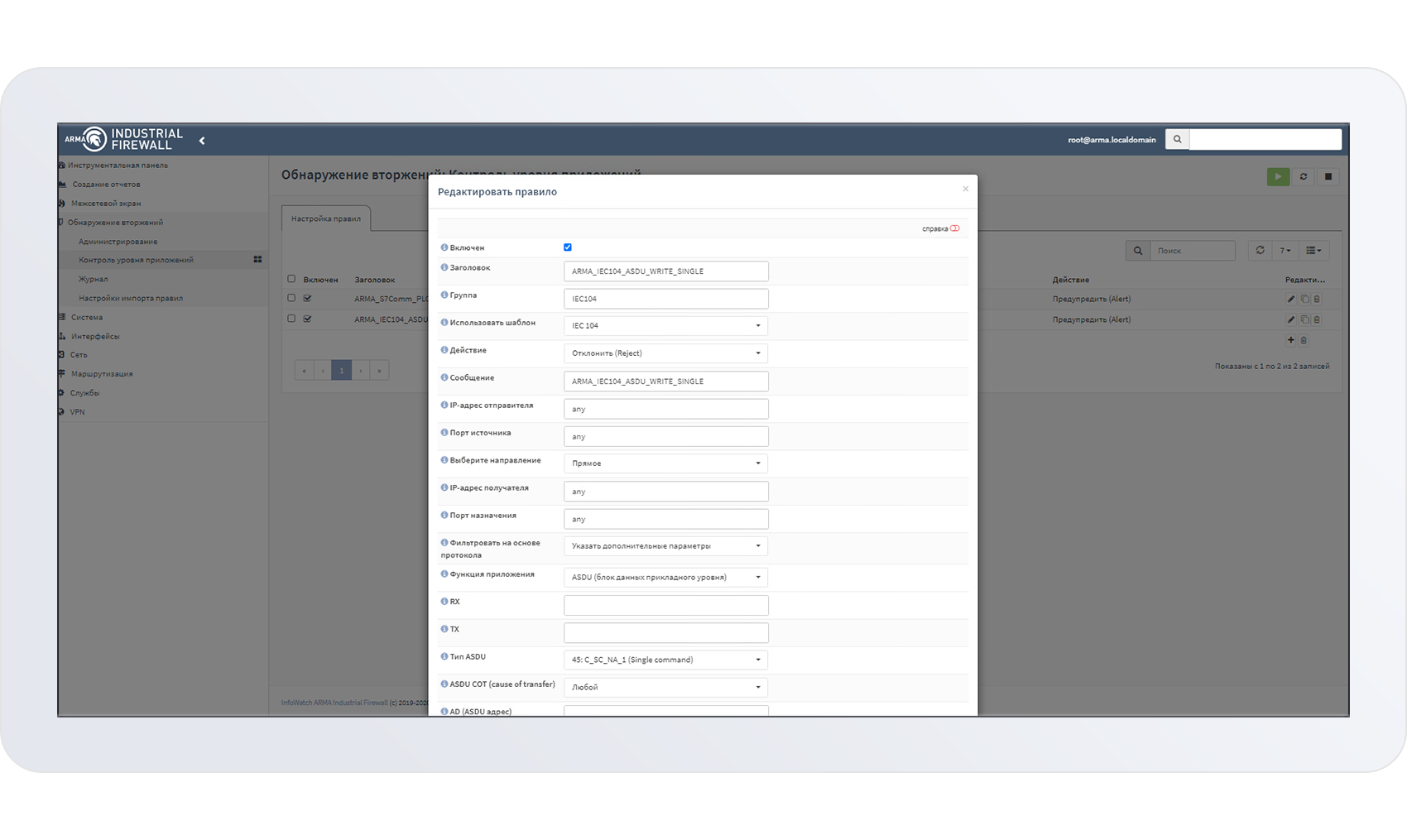Click the info icon beside Использовать шаблон
The height and width of the screenshot is (840, 1407).
pyautogui.click(x=444, y=322)
